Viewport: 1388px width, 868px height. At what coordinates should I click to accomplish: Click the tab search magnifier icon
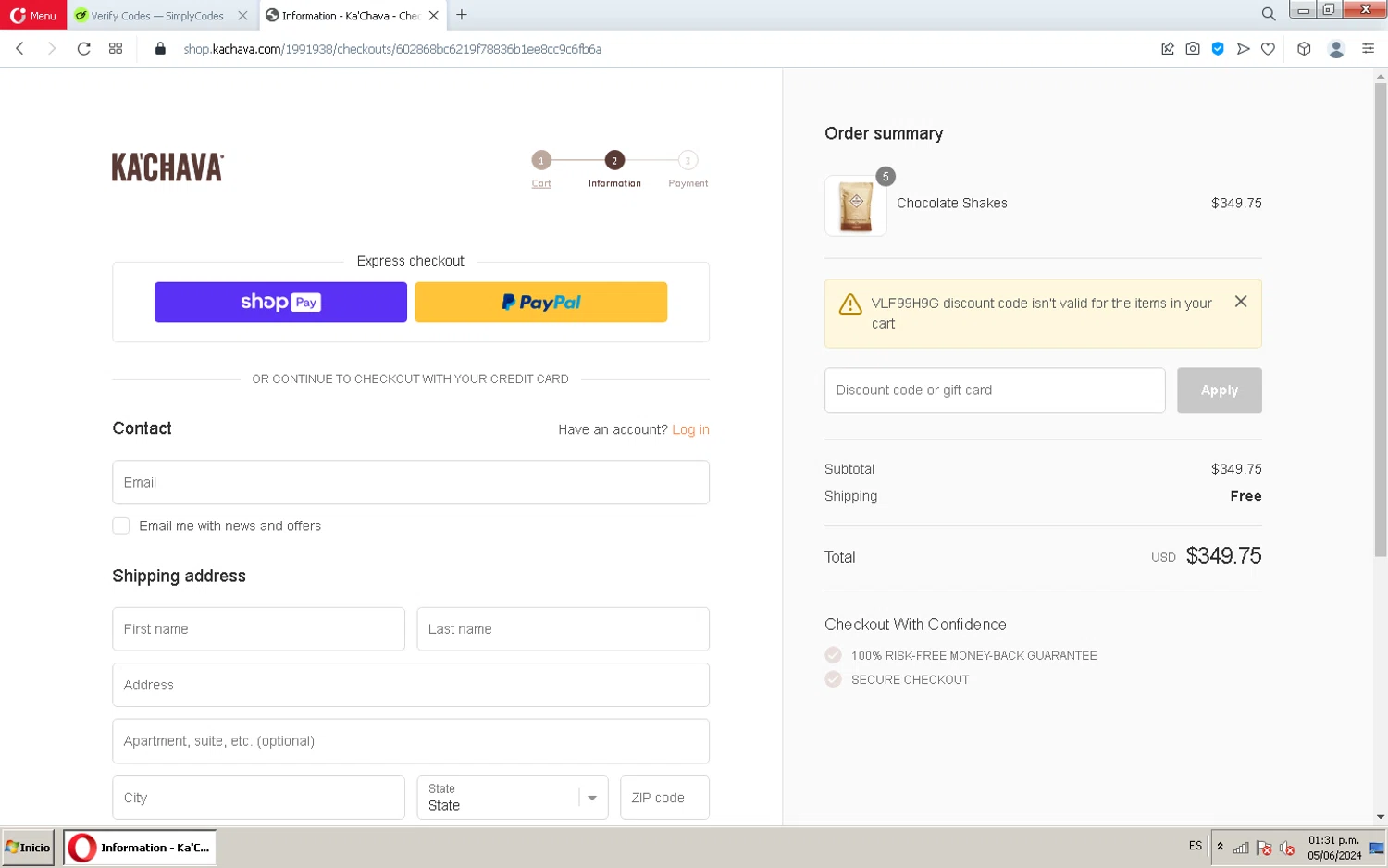pos(1269,14)
